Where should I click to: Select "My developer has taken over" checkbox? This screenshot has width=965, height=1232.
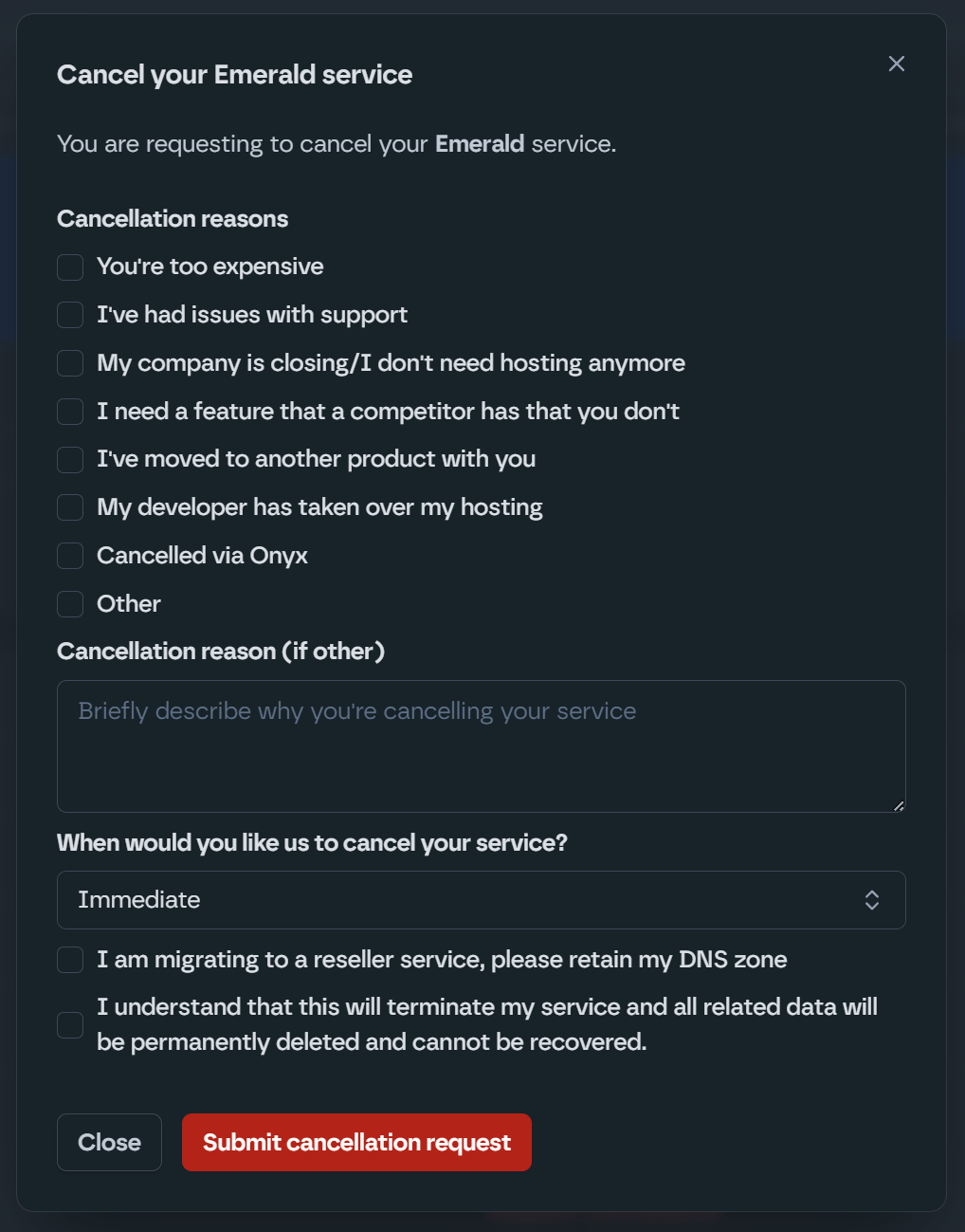point(70,507)
